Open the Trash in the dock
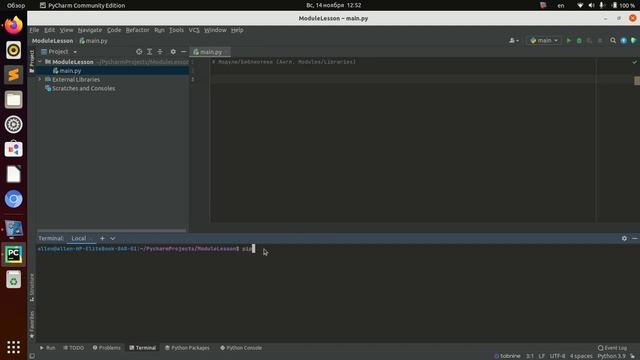 [13, 280]
